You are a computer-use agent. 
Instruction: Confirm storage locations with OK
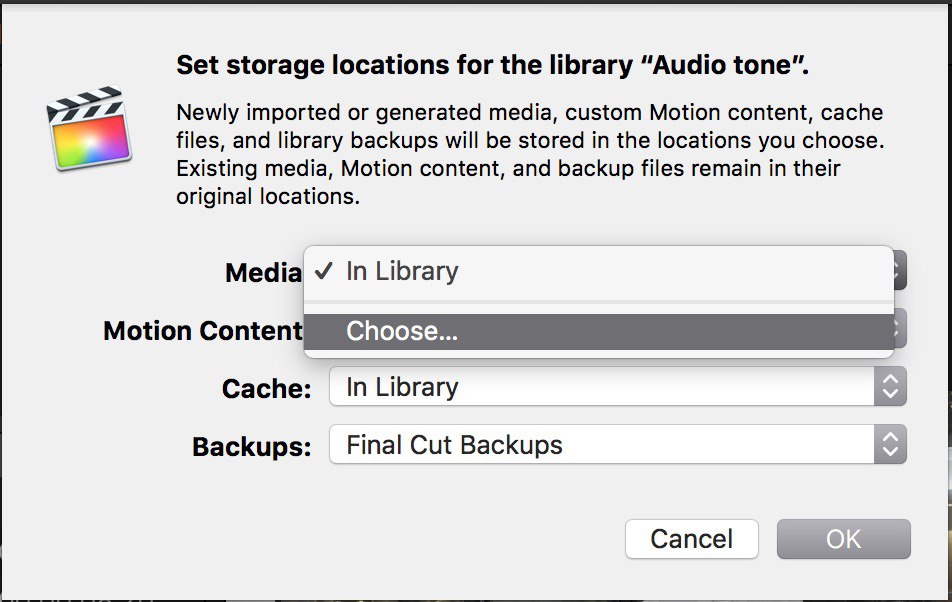843,539
